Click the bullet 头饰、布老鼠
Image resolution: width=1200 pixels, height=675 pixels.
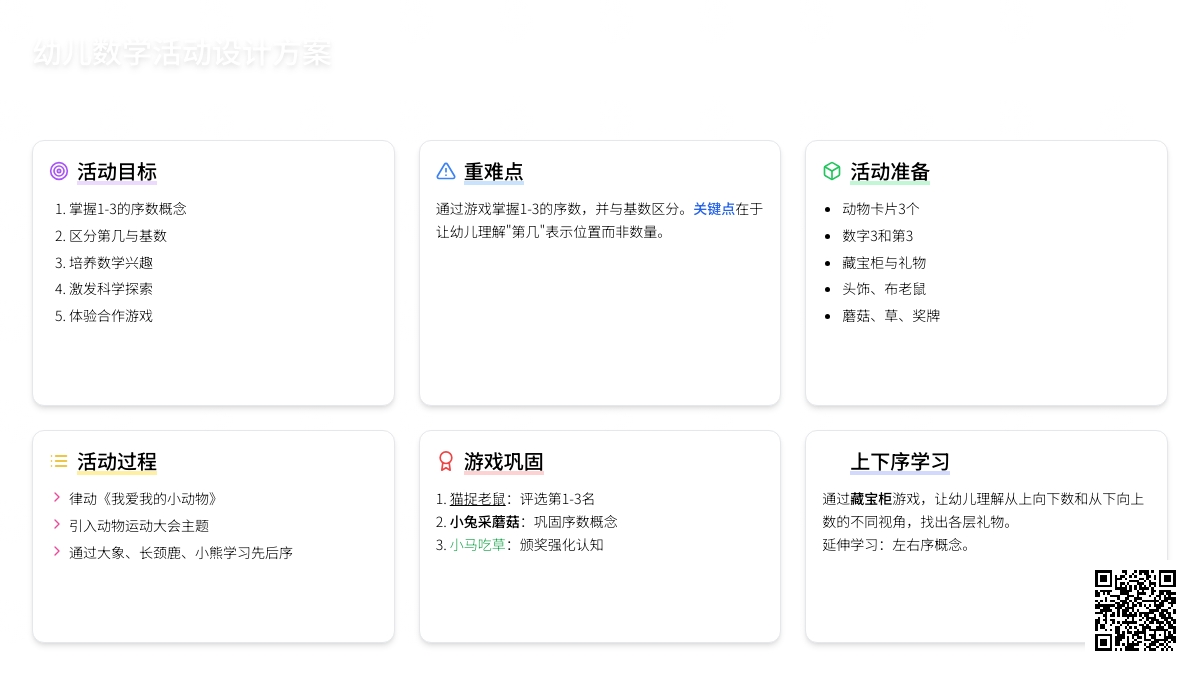884,289
